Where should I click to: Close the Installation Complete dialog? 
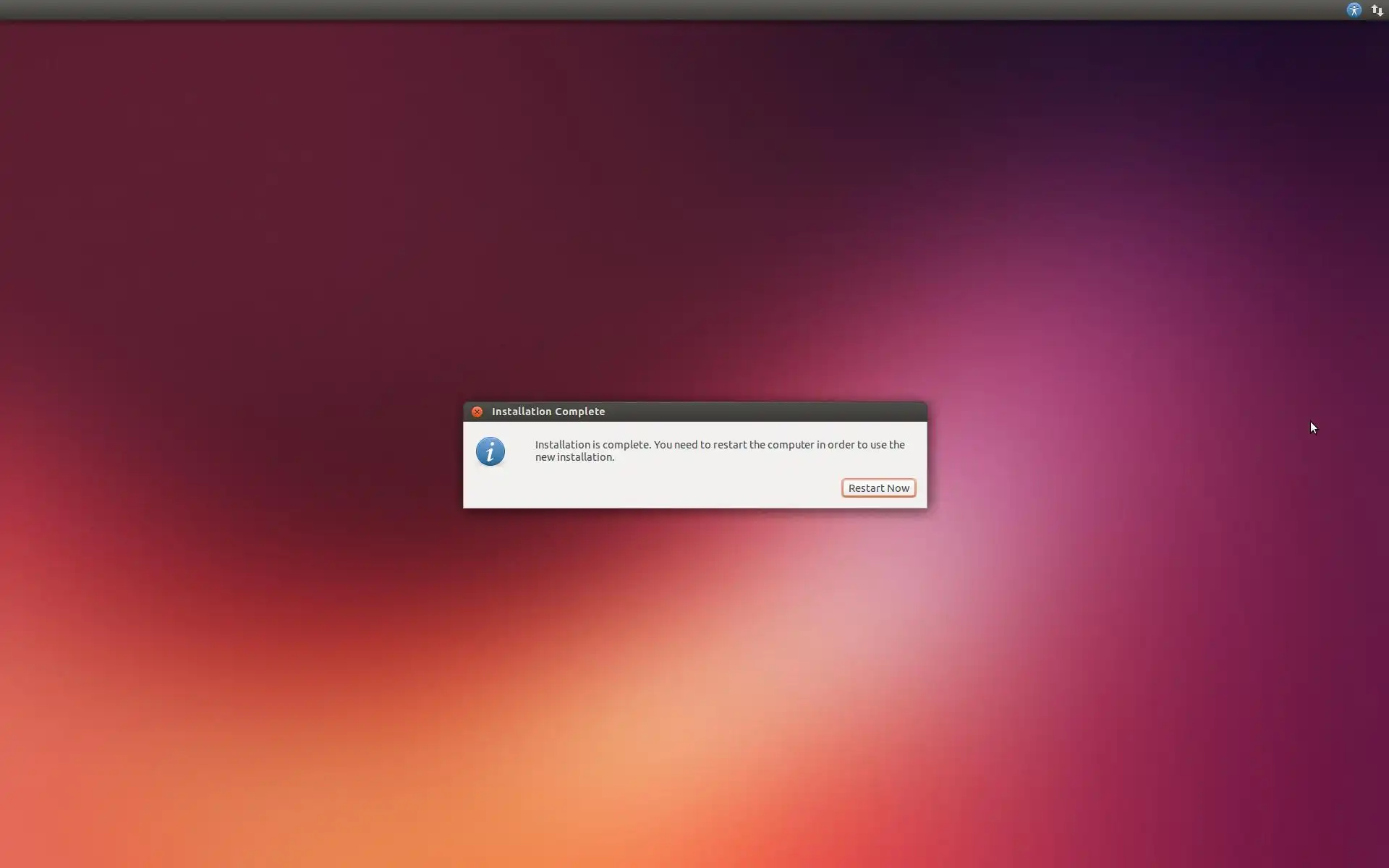(477, 412)
